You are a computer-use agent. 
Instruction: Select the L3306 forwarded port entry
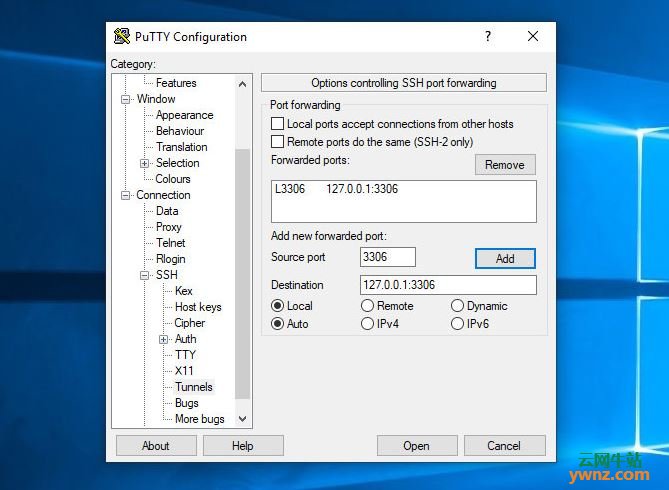pyautogui.click(x=404, y=189)
